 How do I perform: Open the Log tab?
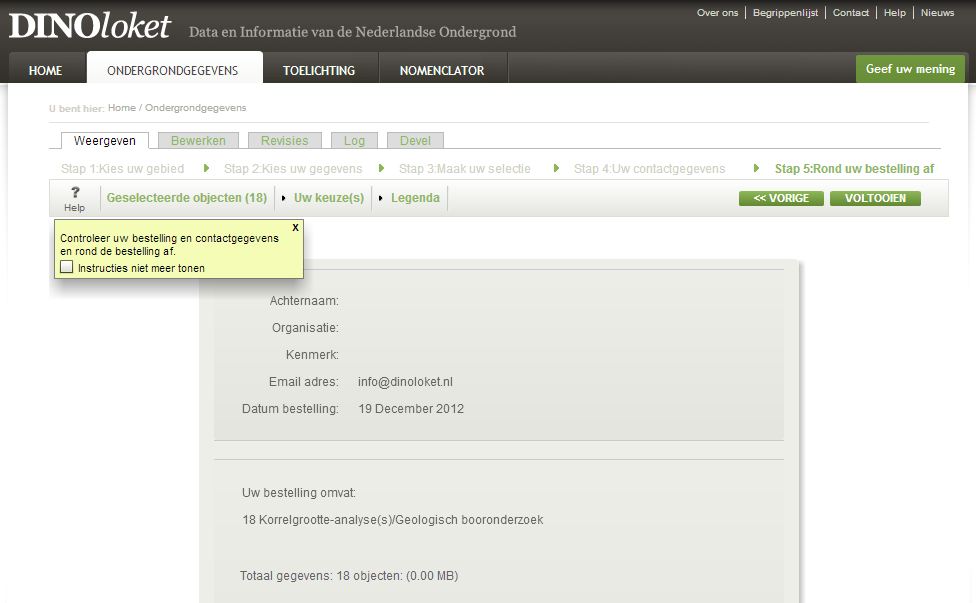354,141
